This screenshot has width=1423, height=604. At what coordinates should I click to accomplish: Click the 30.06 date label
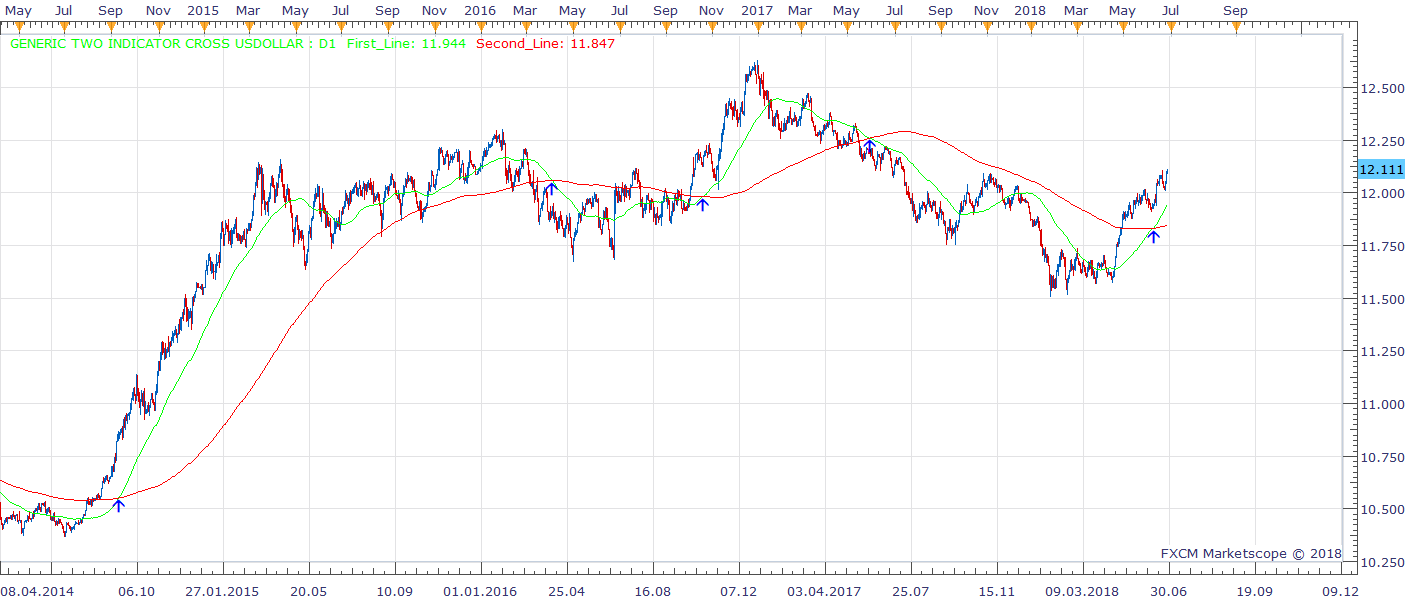[1168, 592]
